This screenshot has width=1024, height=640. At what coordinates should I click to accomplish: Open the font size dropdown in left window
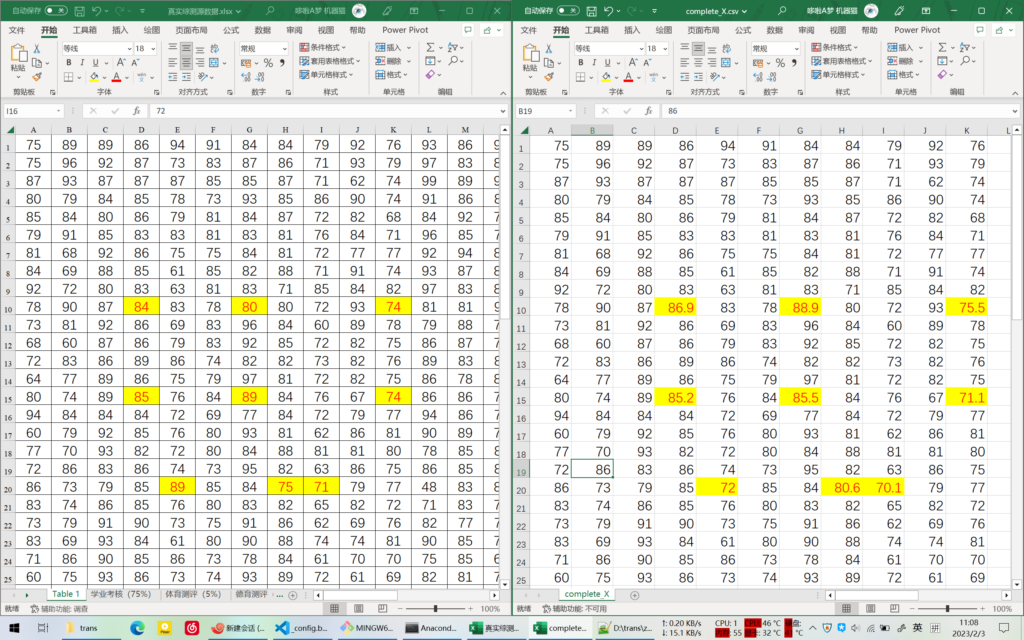[x=153, y=48]
